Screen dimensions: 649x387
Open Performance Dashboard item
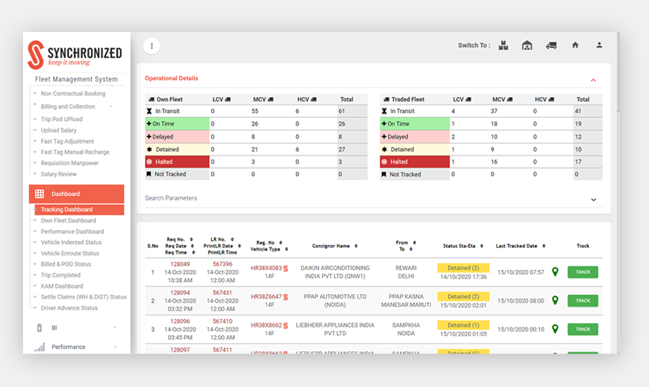click(72, 232)
